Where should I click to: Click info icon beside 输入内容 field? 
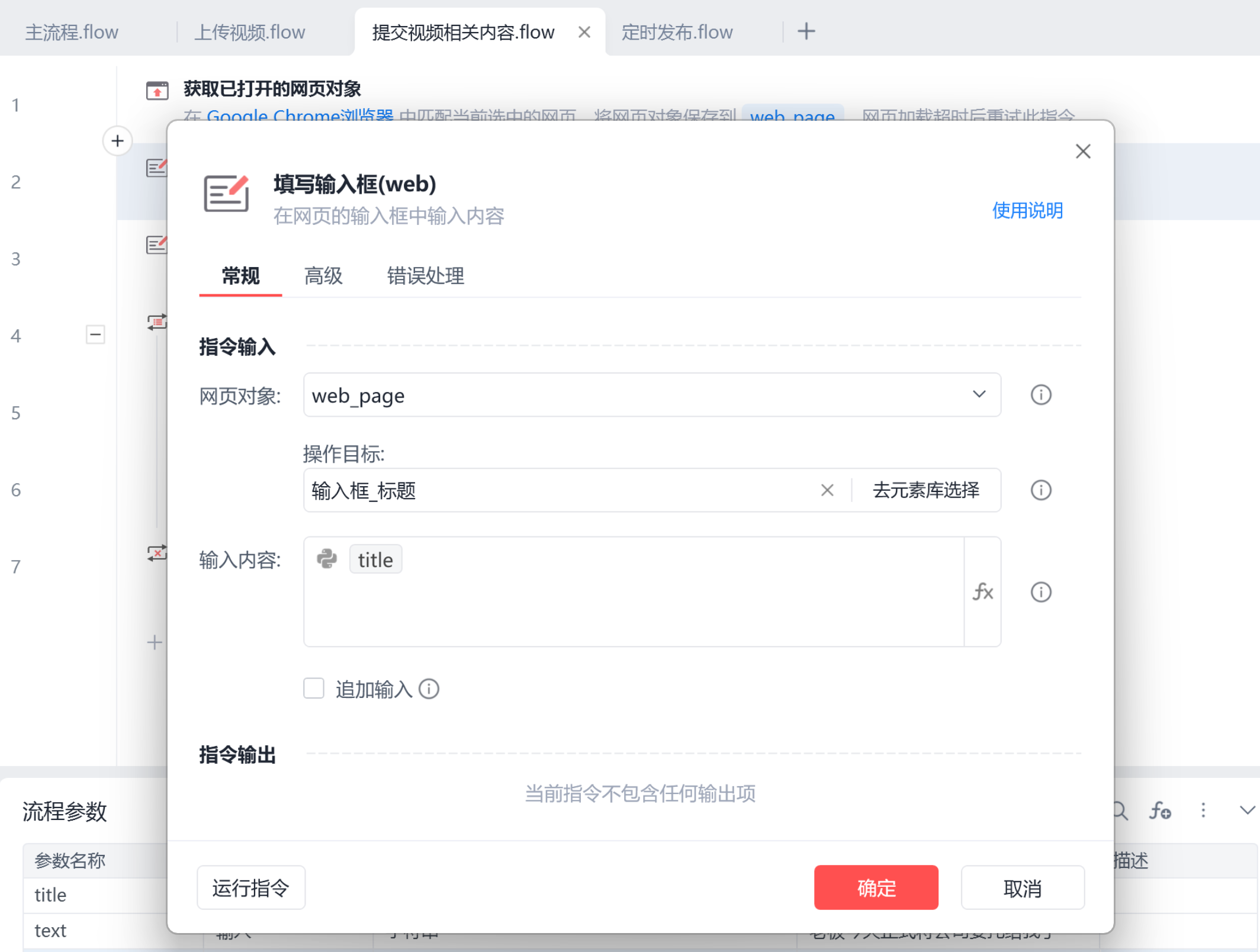(x=1040, y=591)
